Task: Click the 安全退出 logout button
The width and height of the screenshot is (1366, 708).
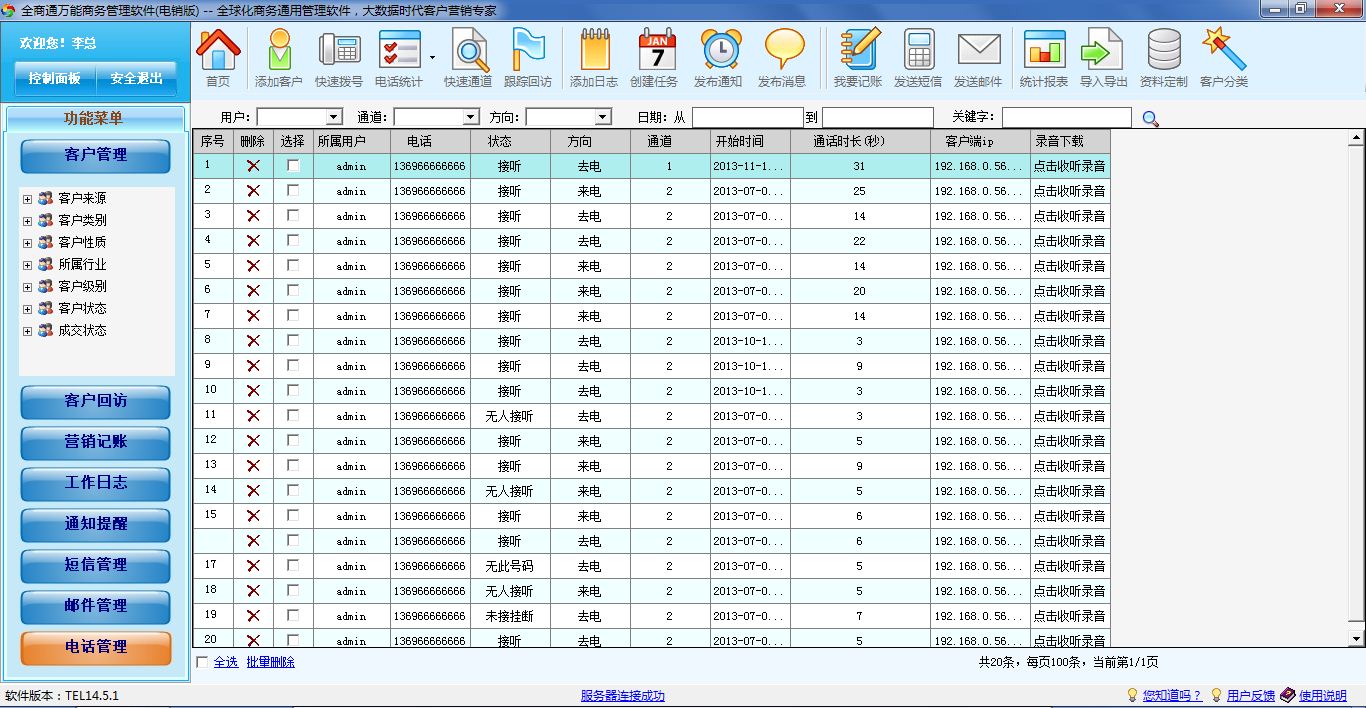Action: click(x=137, y=78)
